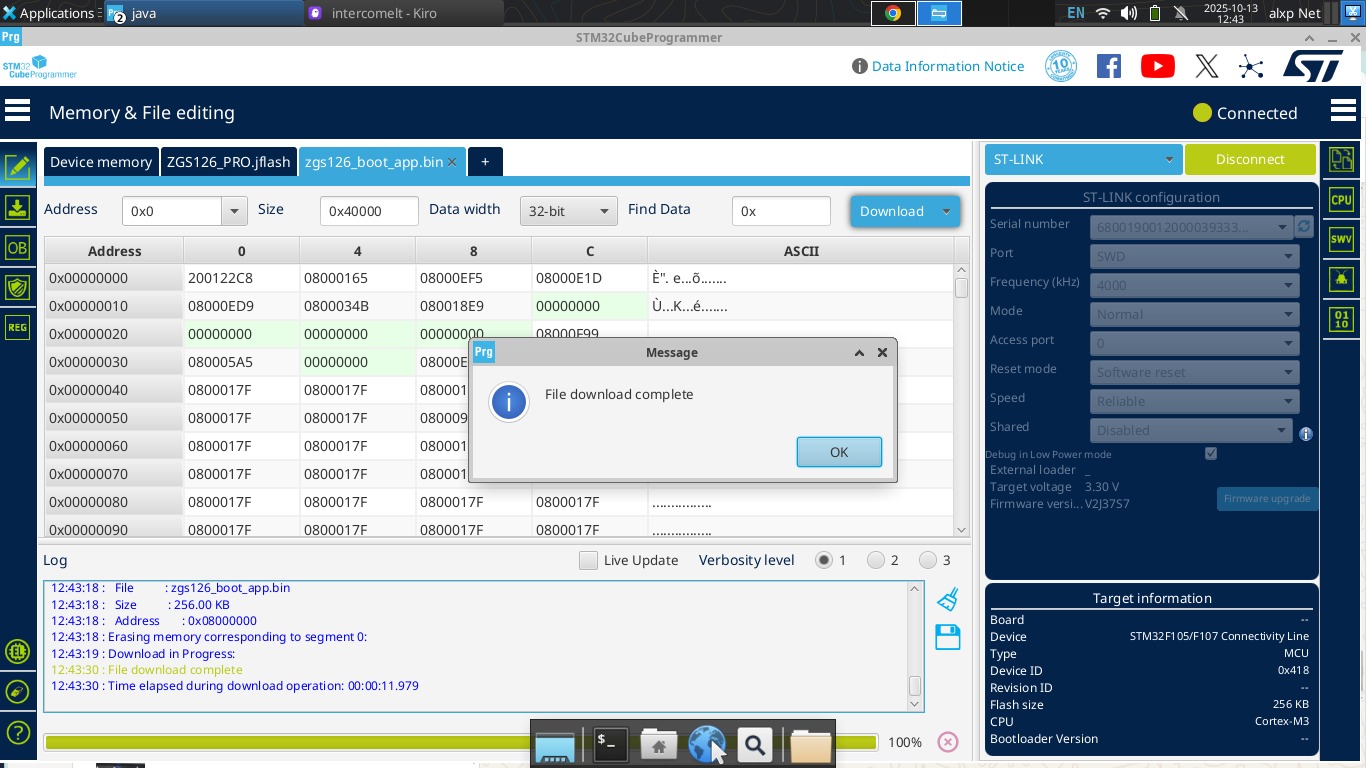Select verbosity level 2 radio button

click(877, 560)
